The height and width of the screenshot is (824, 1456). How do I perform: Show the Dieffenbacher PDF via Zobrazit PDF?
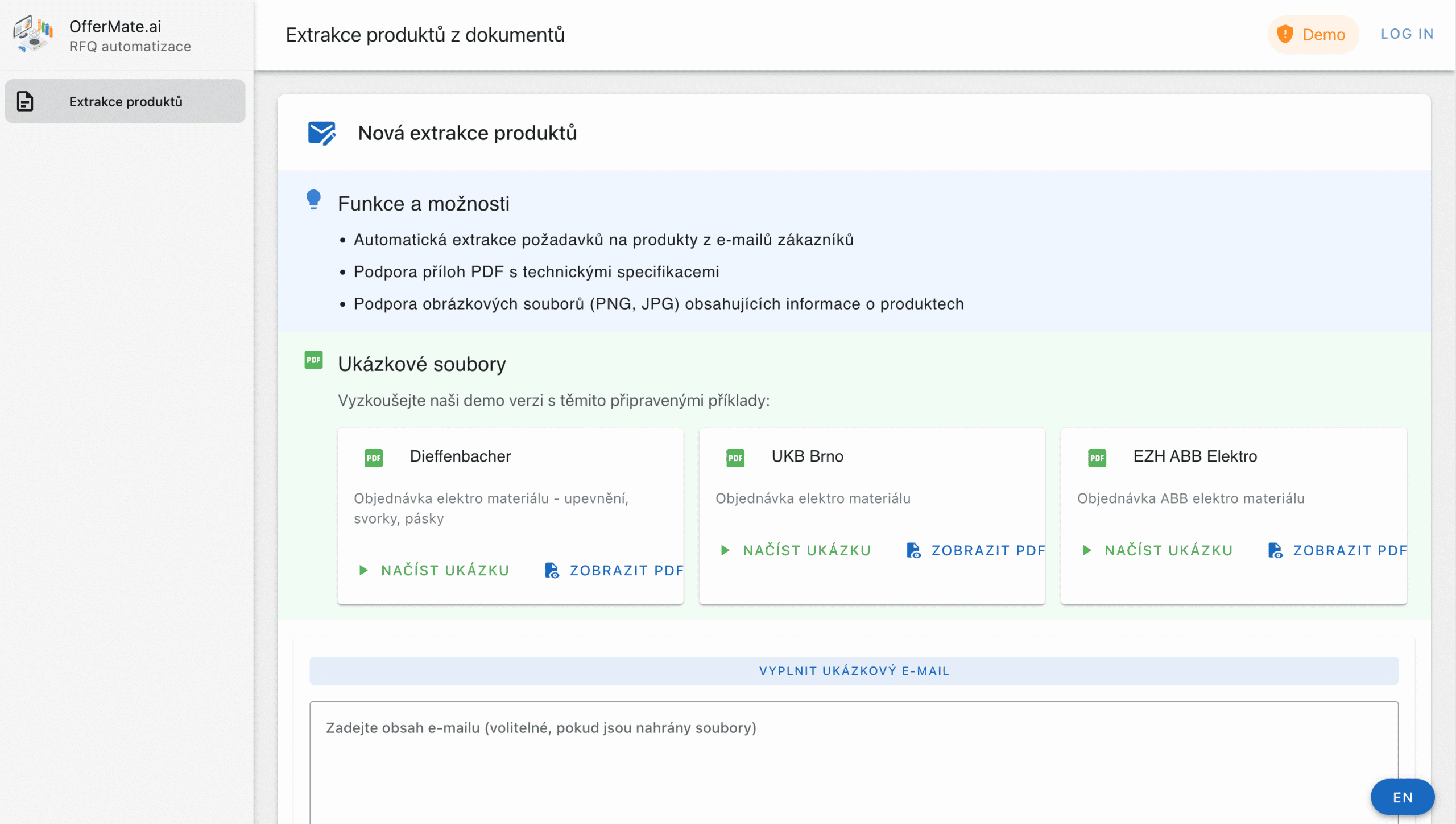click(614, 570)
